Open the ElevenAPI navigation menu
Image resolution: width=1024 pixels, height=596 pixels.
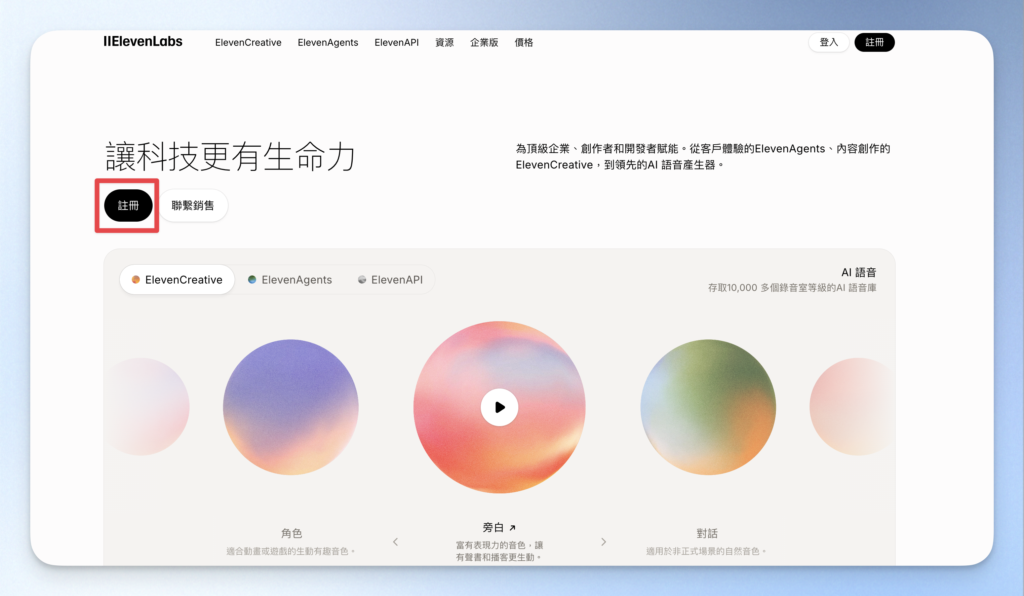pos(396,42)
